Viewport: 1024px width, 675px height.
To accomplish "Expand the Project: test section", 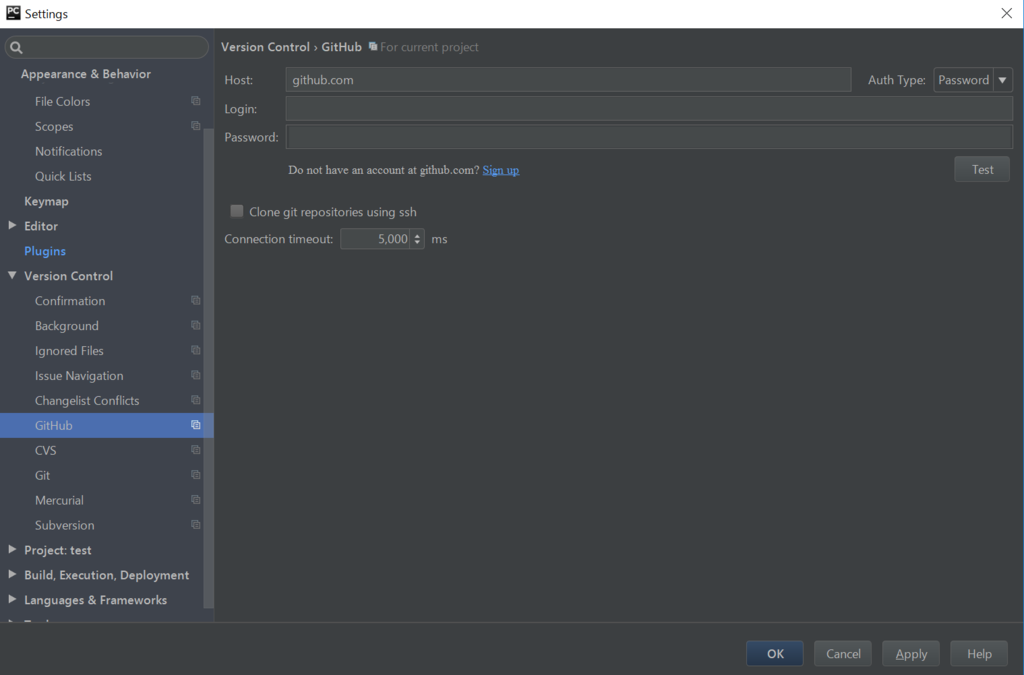I will point(12,550).
